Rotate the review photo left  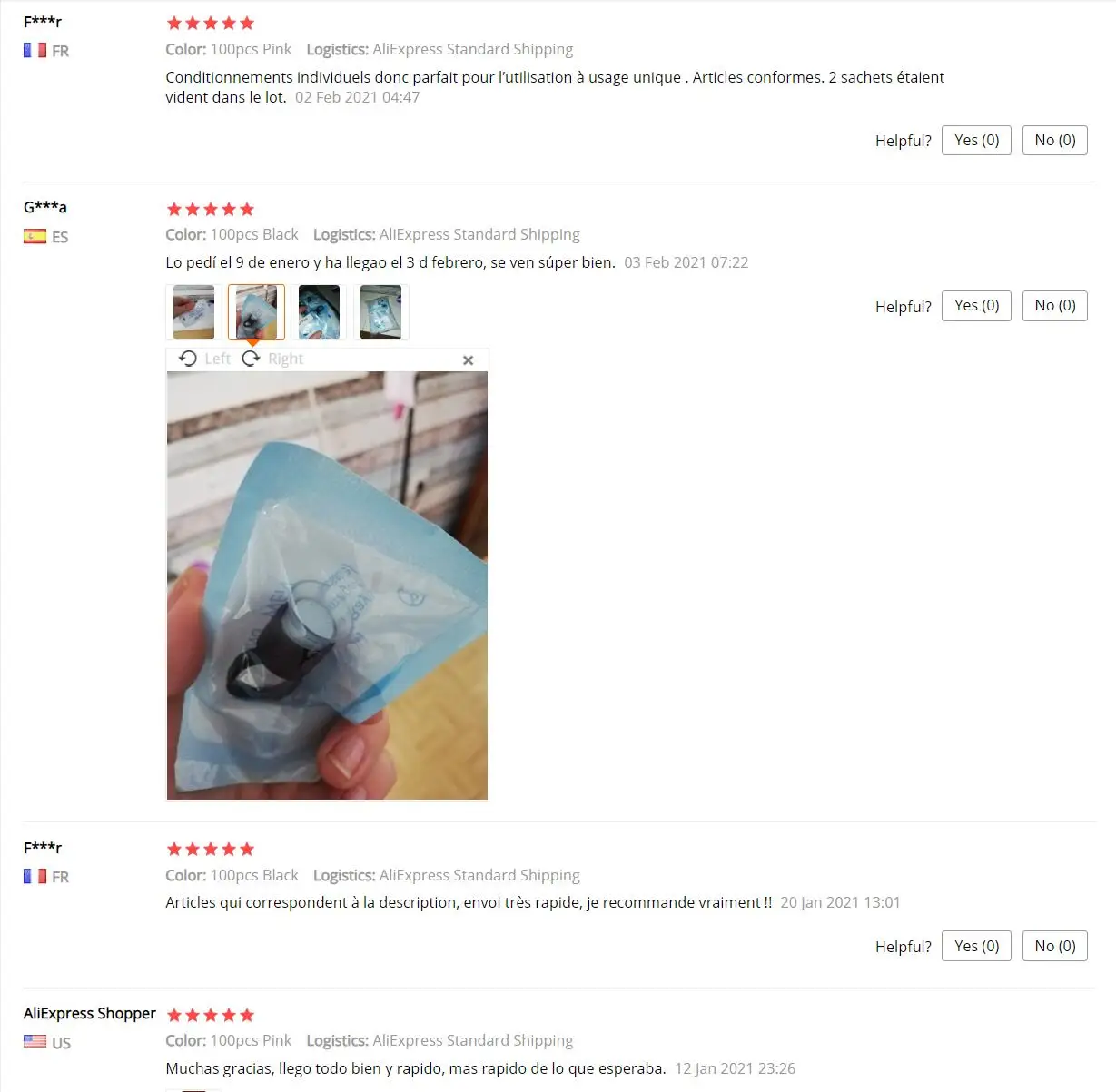204,359
